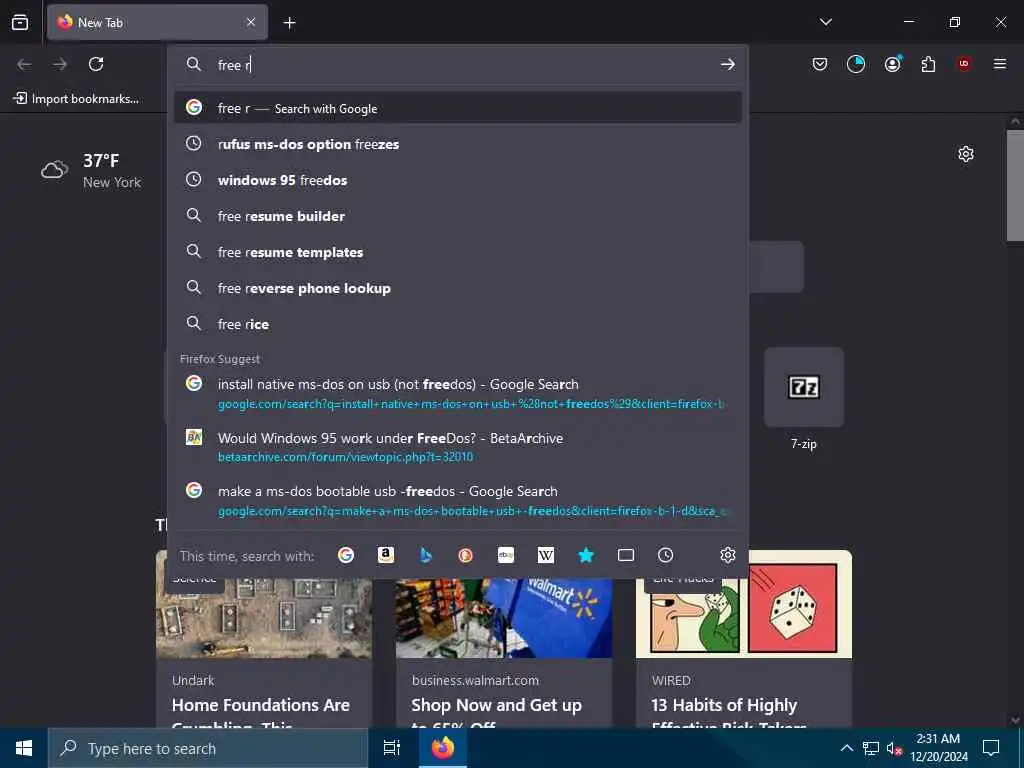Search this time with Wikipedia
The width and height of the screenshot is (1024, 768).
point(546,555)
